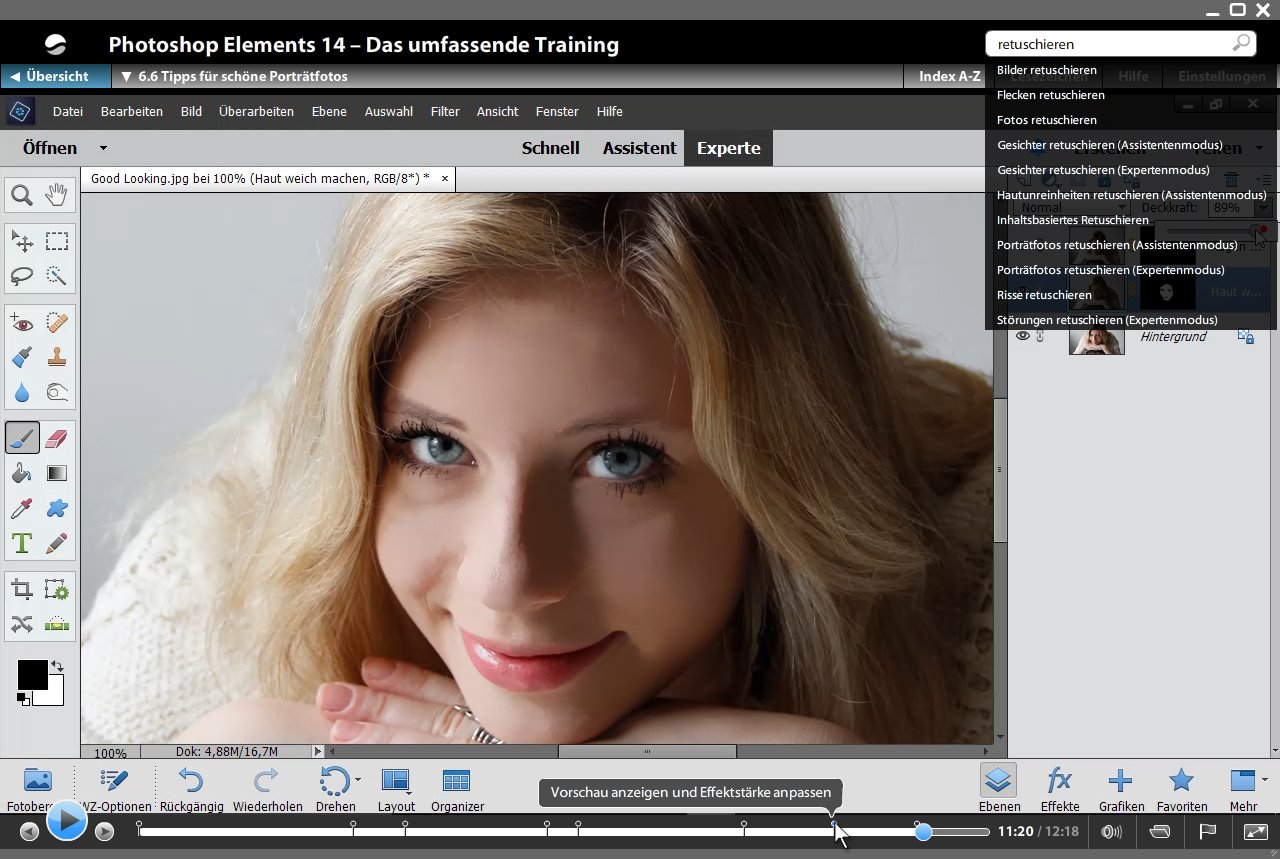The image size is (1280, 859).
Task: Reset default black and white colors
Action: tap(23, 698)
